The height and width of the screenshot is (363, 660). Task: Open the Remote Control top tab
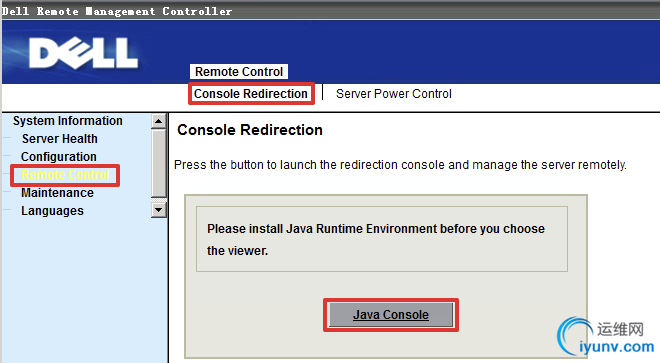[x=239, y=72]
